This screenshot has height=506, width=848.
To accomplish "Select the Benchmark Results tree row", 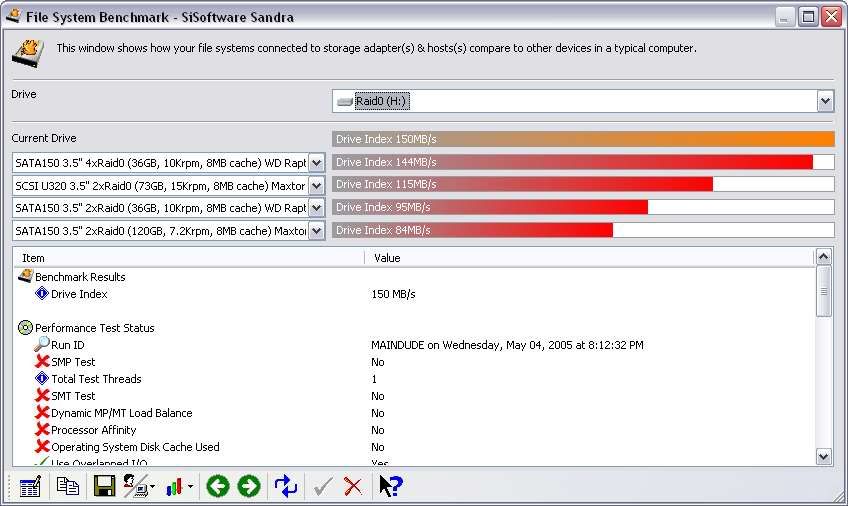I will [x=80, y=277].
